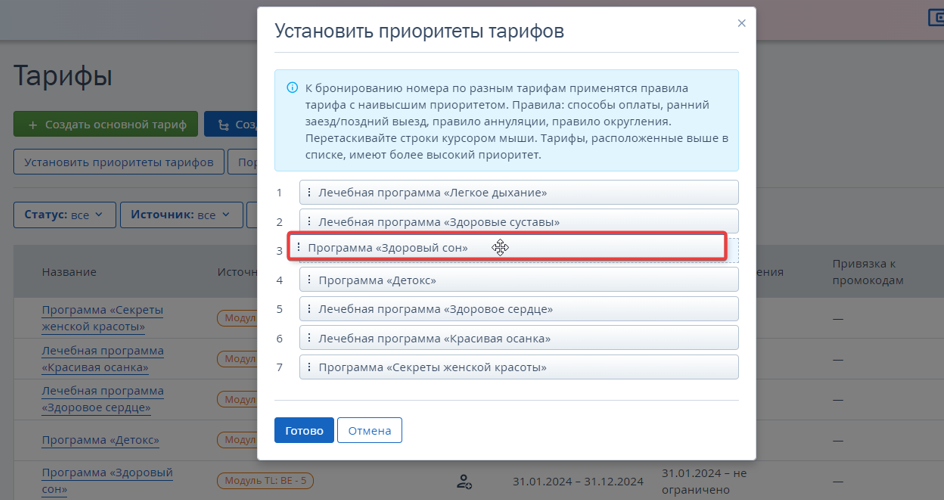Click the Тарифы page heading
This screenshot has width=944, height=500.
click(63, 76)
